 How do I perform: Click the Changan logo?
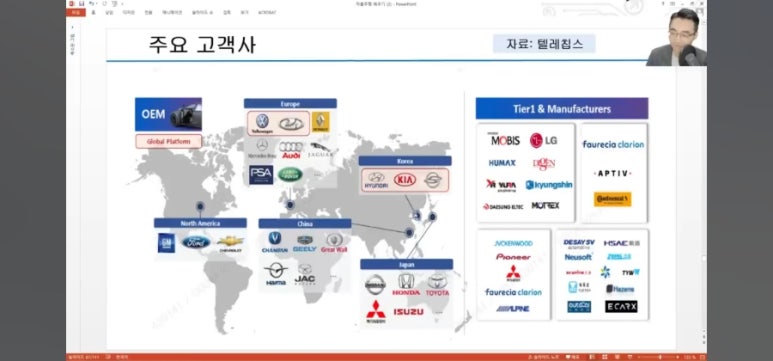(275, 243)
